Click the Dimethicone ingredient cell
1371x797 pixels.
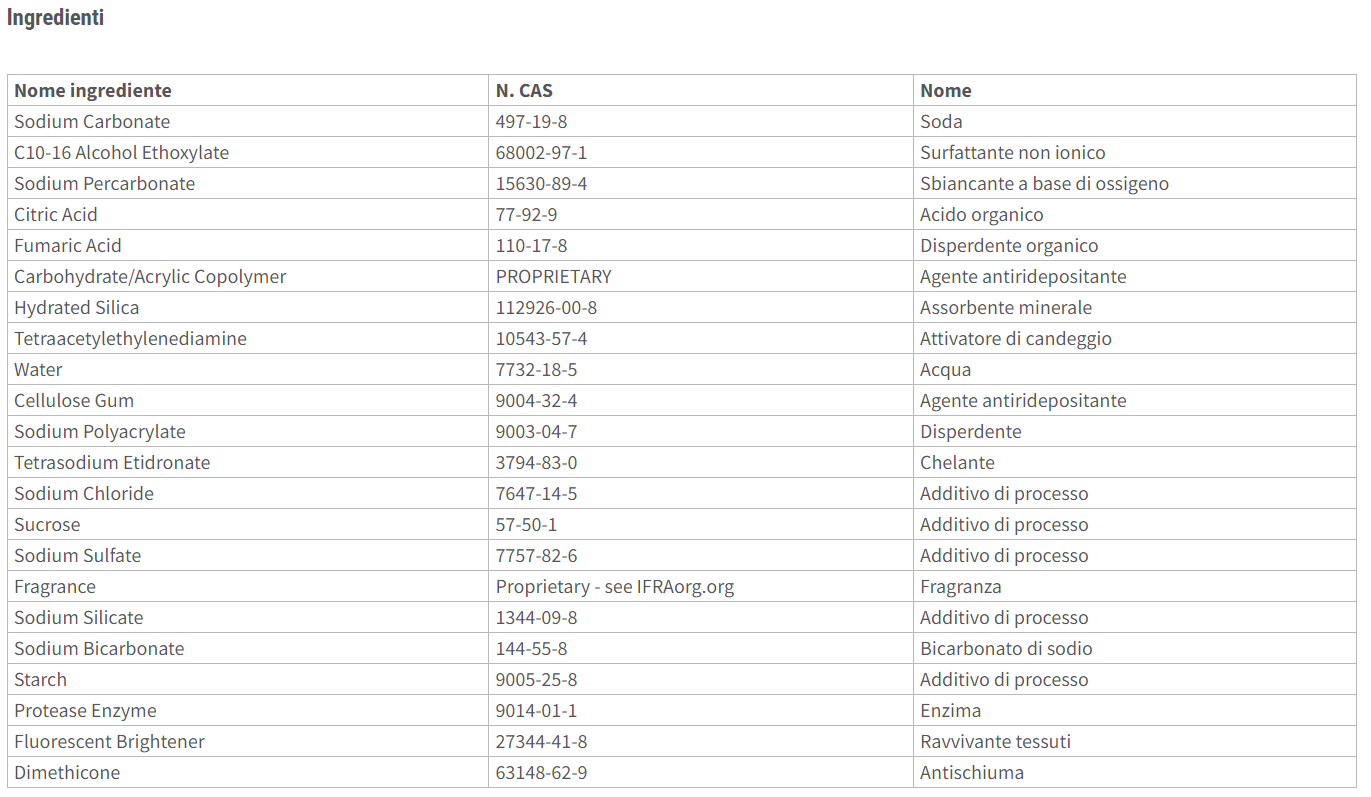(x=248, y=772)
